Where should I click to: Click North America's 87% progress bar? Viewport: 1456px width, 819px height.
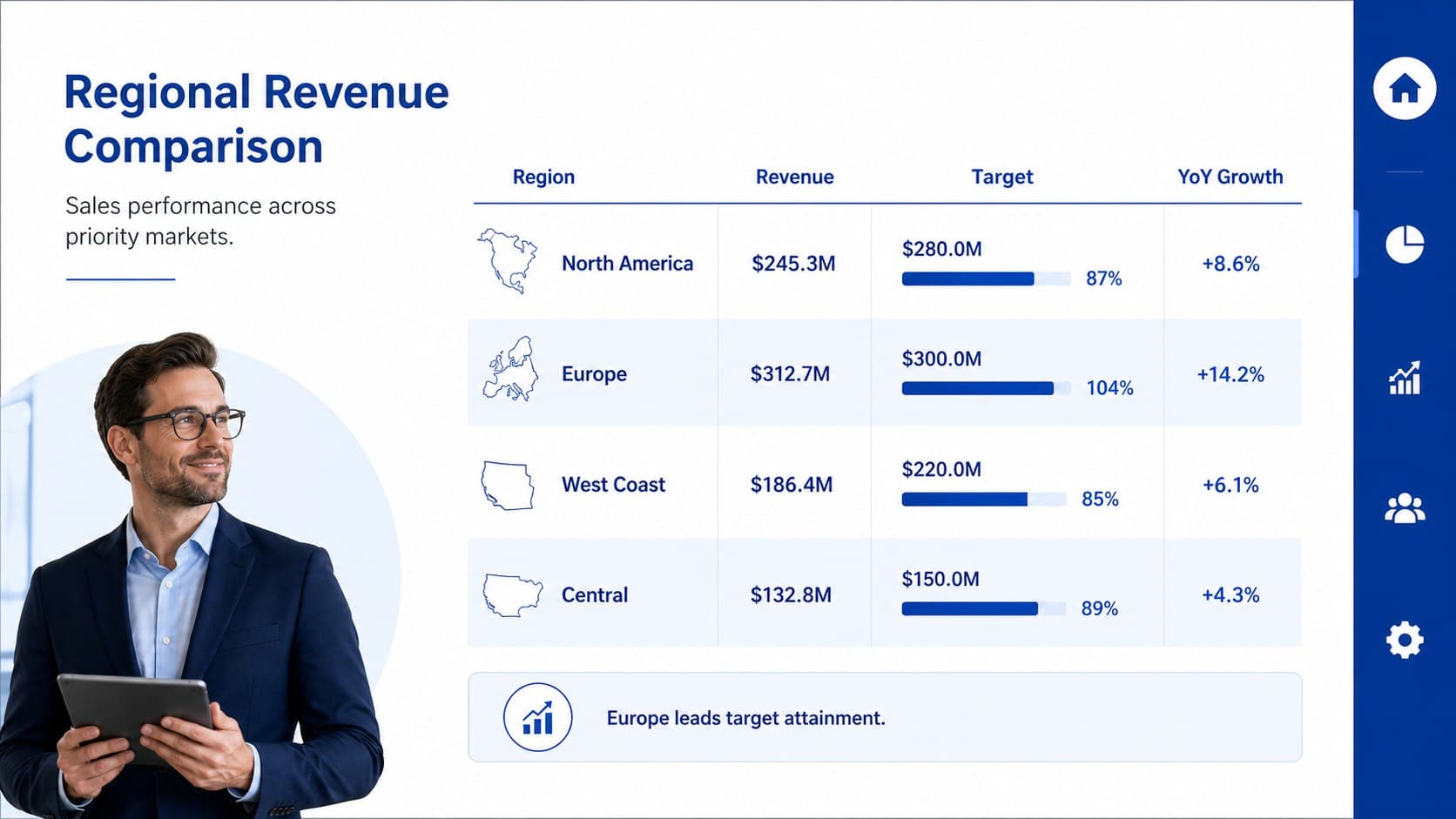point(986,279)
